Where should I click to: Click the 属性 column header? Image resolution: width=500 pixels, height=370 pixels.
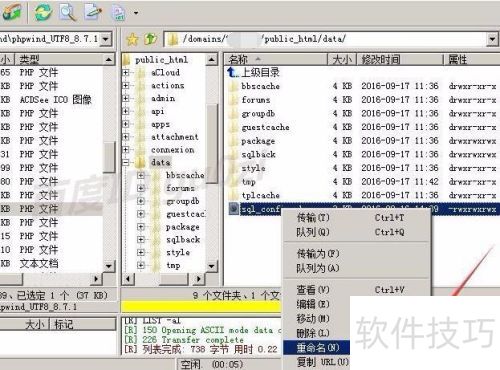(472, 60)
